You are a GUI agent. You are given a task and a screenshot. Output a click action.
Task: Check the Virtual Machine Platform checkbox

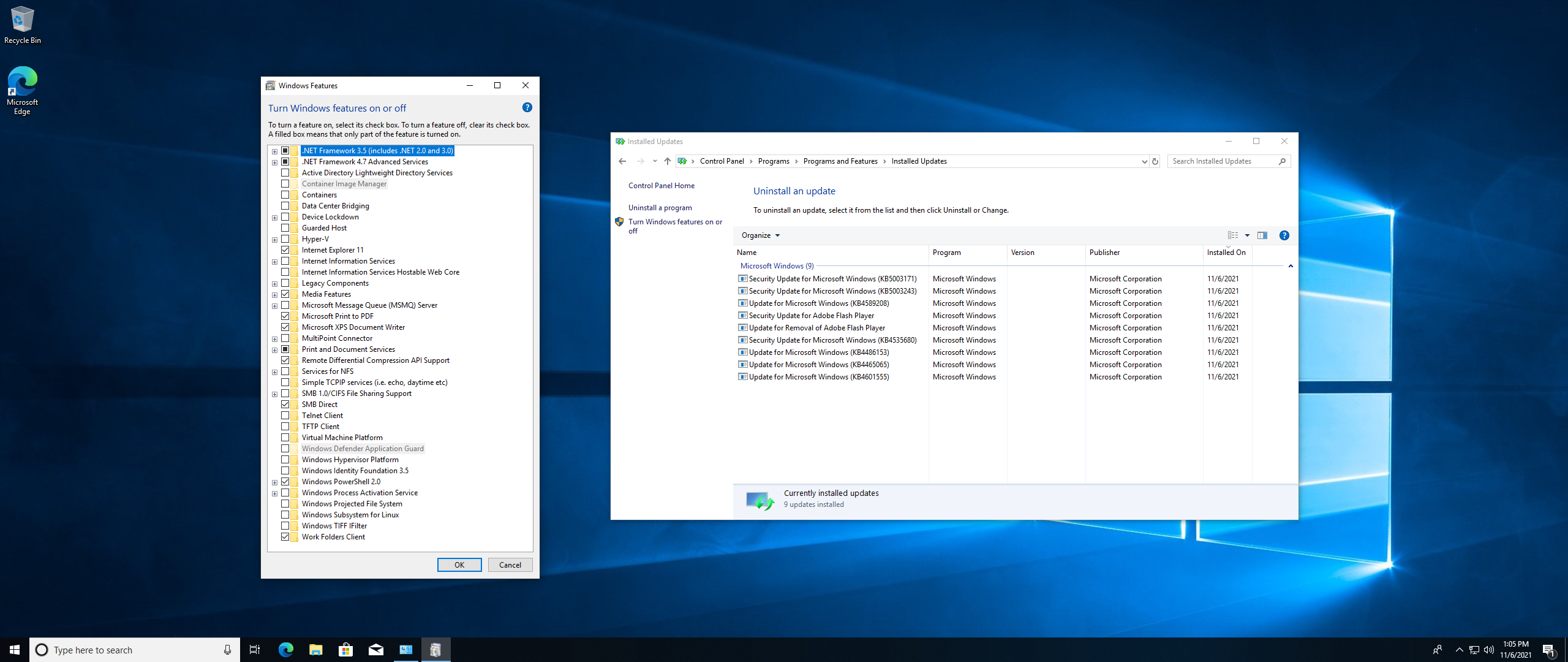click(x=285, y=438)
